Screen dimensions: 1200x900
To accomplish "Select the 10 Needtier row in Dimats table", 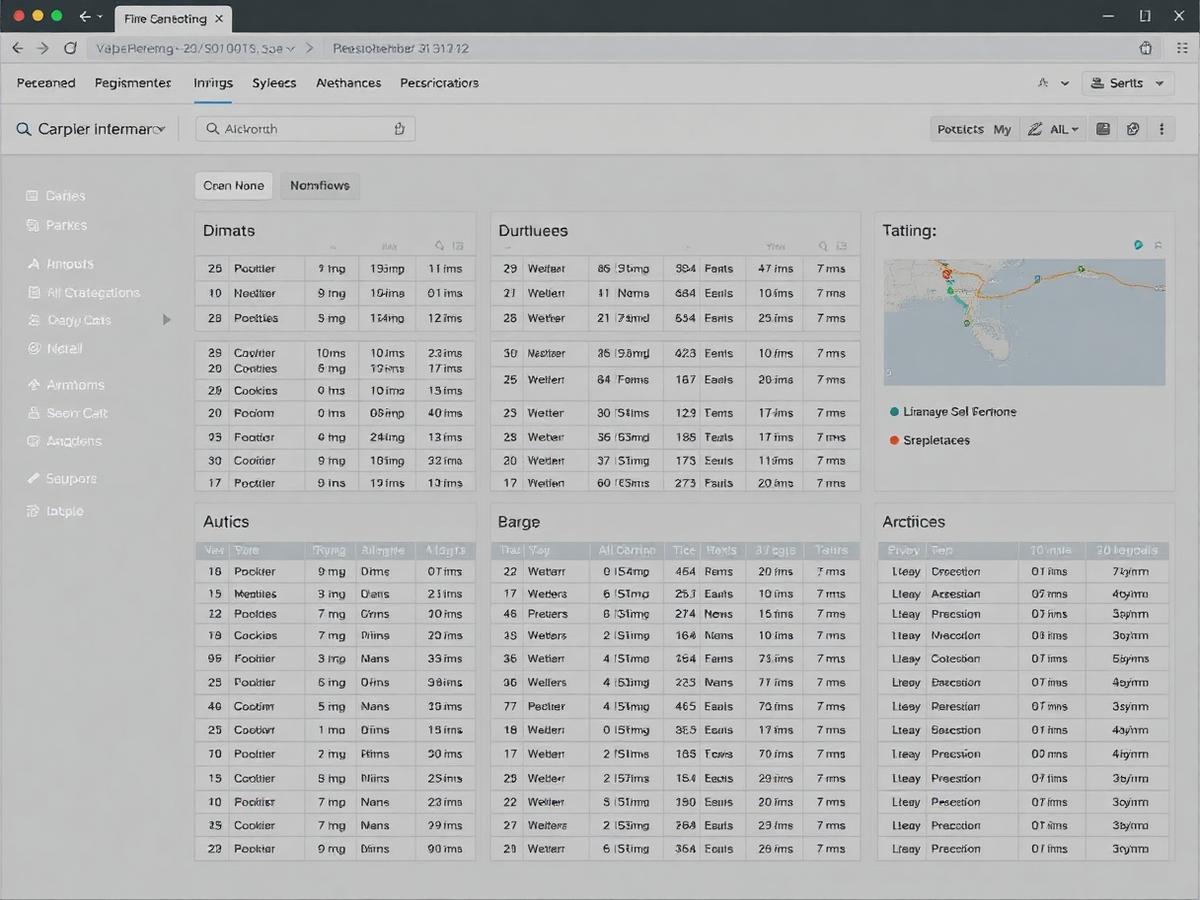I will pyautogui.click(x=335, y=293).
